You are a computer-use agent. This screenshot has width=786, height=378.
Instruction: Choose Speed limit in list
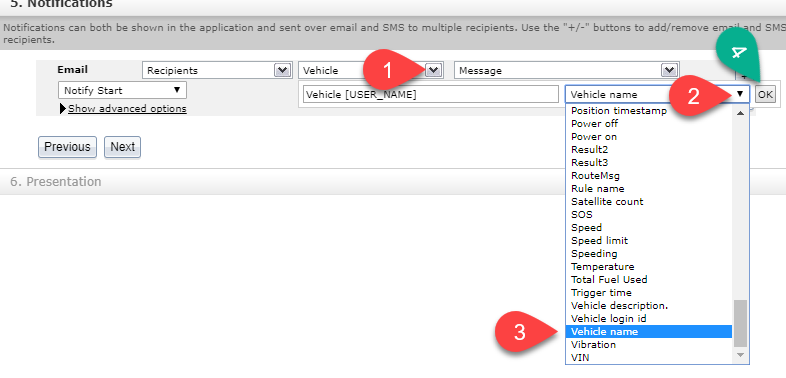coord(649,241)
